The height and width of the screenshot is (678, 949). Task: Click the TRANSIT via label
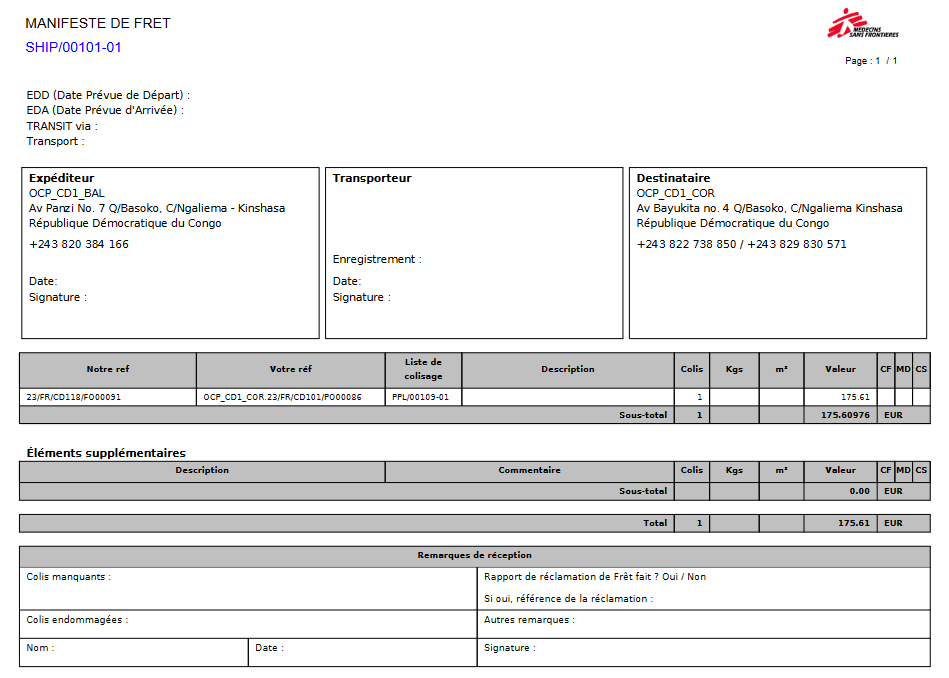click(x=62, y=126)
